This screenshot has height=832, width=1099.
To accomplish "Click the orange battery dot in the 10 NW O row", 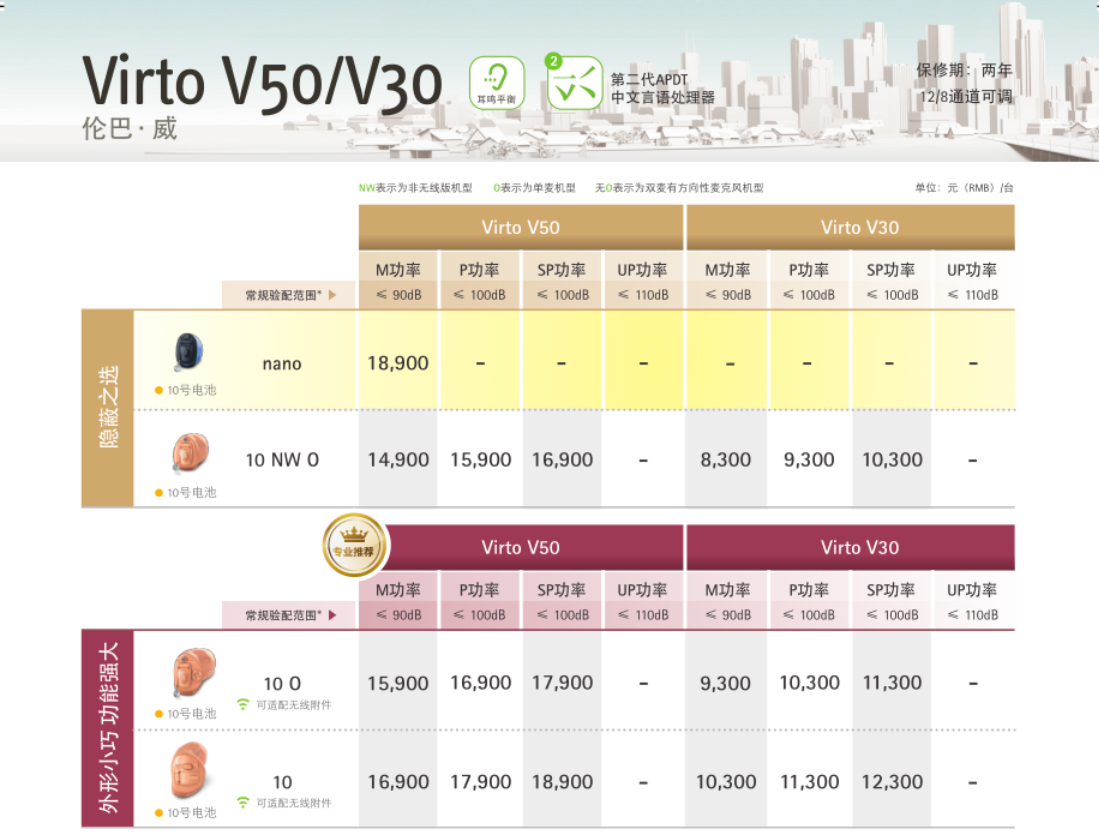I will coord(159,493).
